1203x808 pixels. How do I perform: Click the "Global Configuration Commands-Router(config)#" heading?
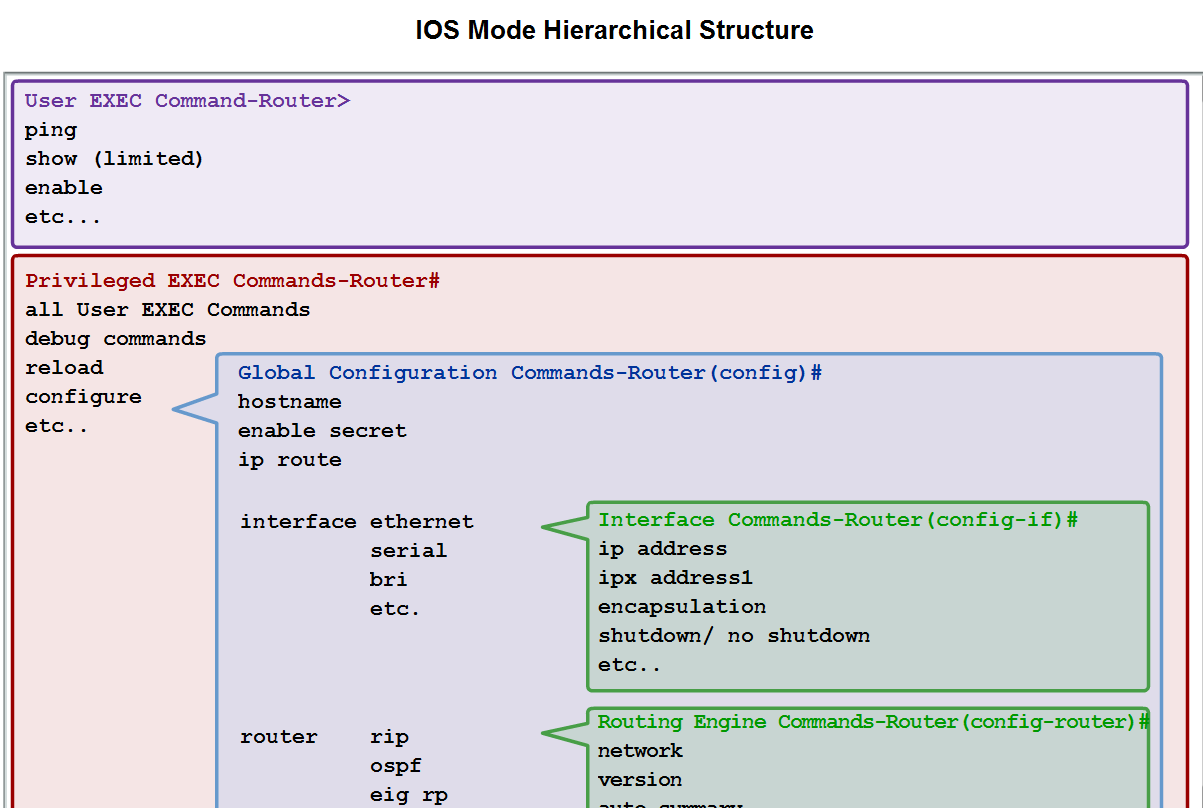click(x=528, y=372)
